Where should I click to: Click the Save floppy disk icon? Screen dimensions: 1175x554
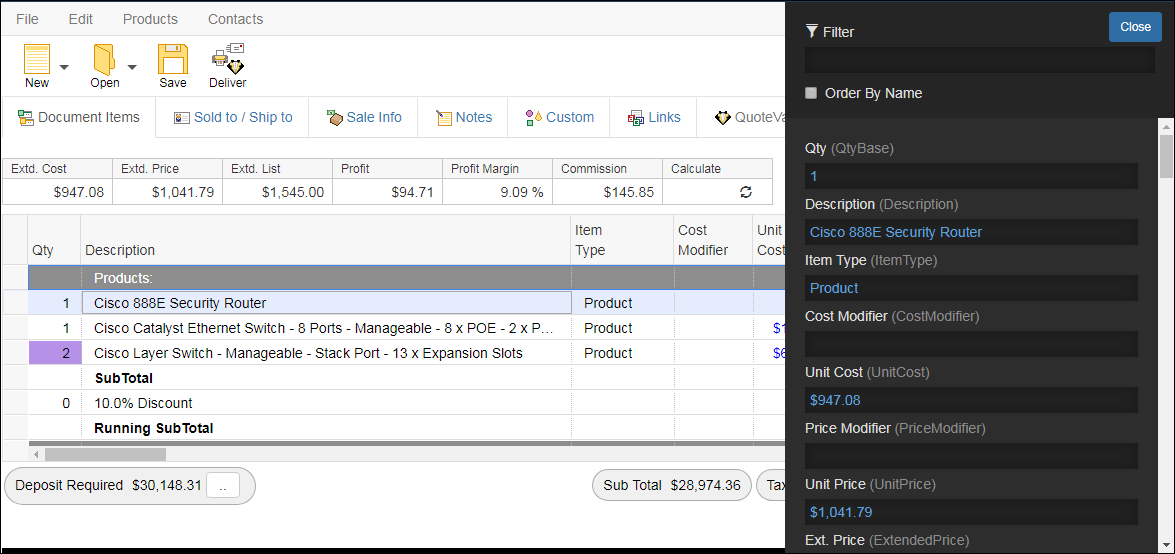click(x=172, y=59)
